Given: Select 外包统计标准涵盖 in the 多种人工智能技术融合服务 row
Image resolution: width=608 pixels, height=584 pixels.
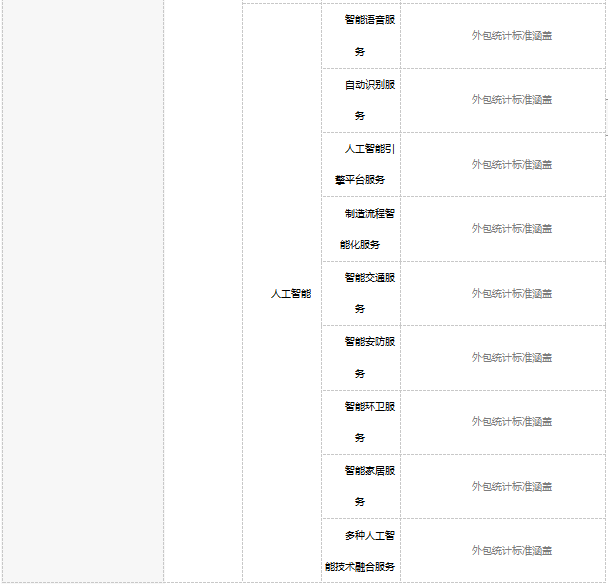Looking at the screenshot, I should click(x=512, y=551).
